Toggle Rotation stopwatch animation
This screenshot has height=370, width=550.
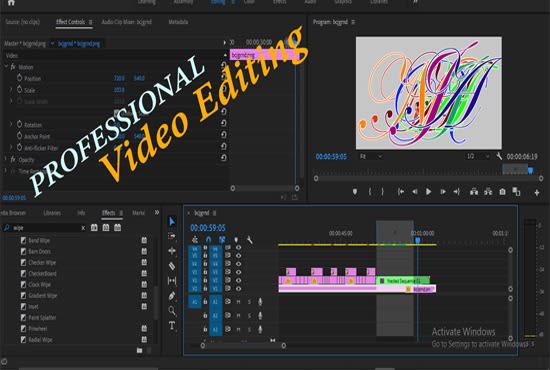[19, 124]
